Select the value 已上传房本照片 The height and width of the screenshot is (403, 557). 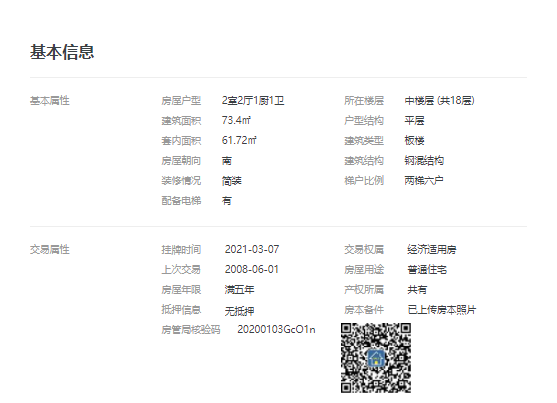pos(442,310)
